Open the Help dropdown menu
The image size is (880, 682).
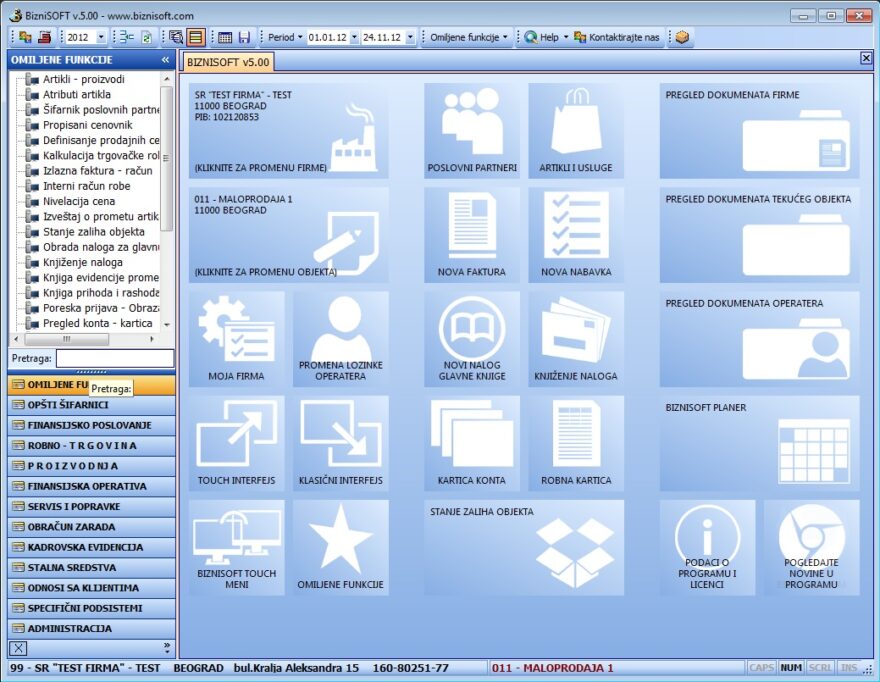point(547,37)
